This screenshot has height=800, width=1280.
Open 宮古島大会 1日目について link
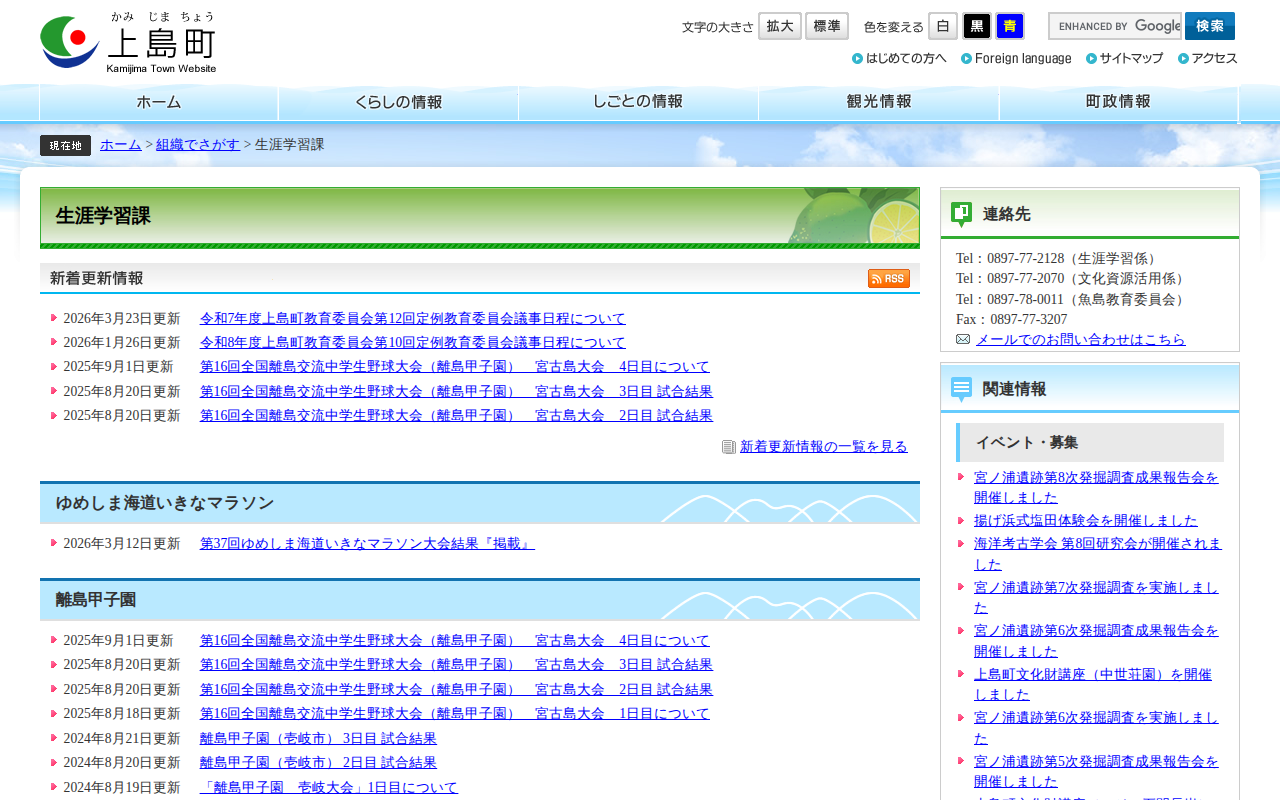point(455,714)
